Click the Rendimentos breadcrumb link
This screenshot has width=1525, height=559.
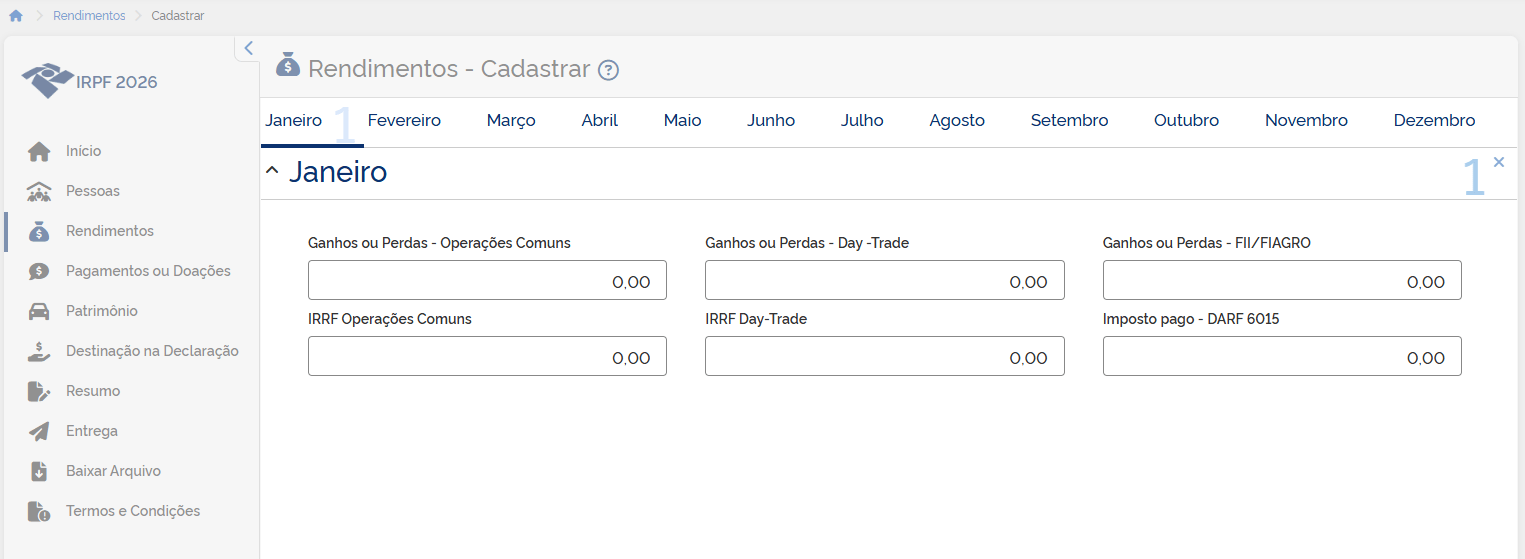pos(89,16)
